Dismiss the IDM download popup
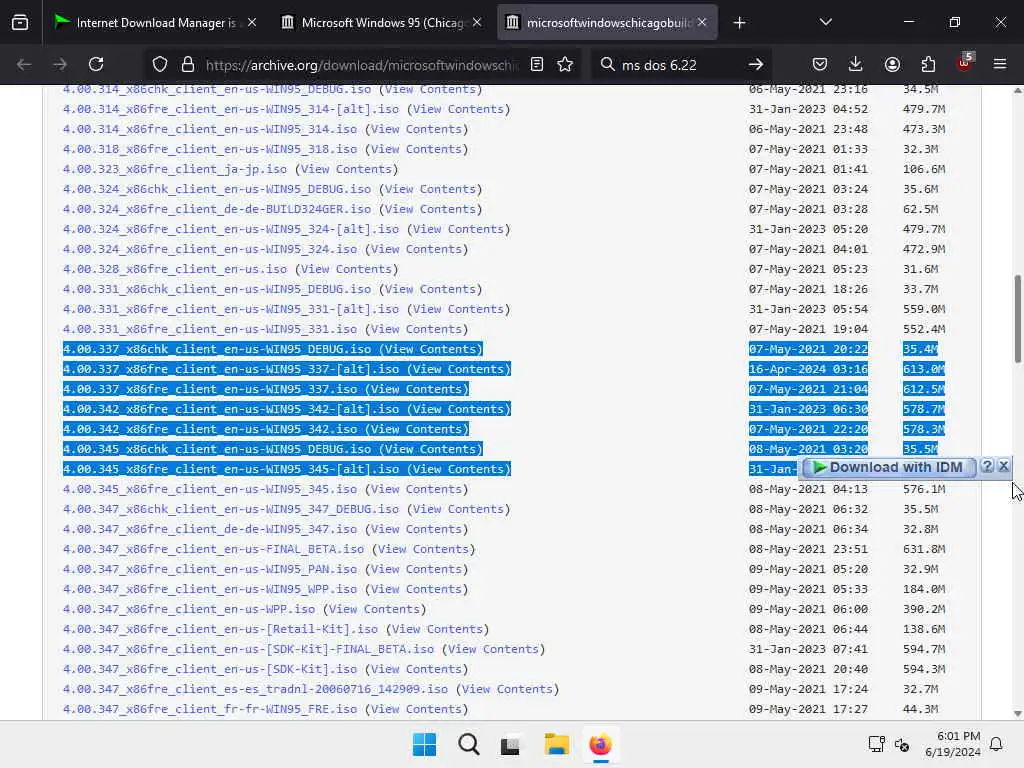The width and height of the screenshot is (1024, 768). click(x=1004, y=466)
